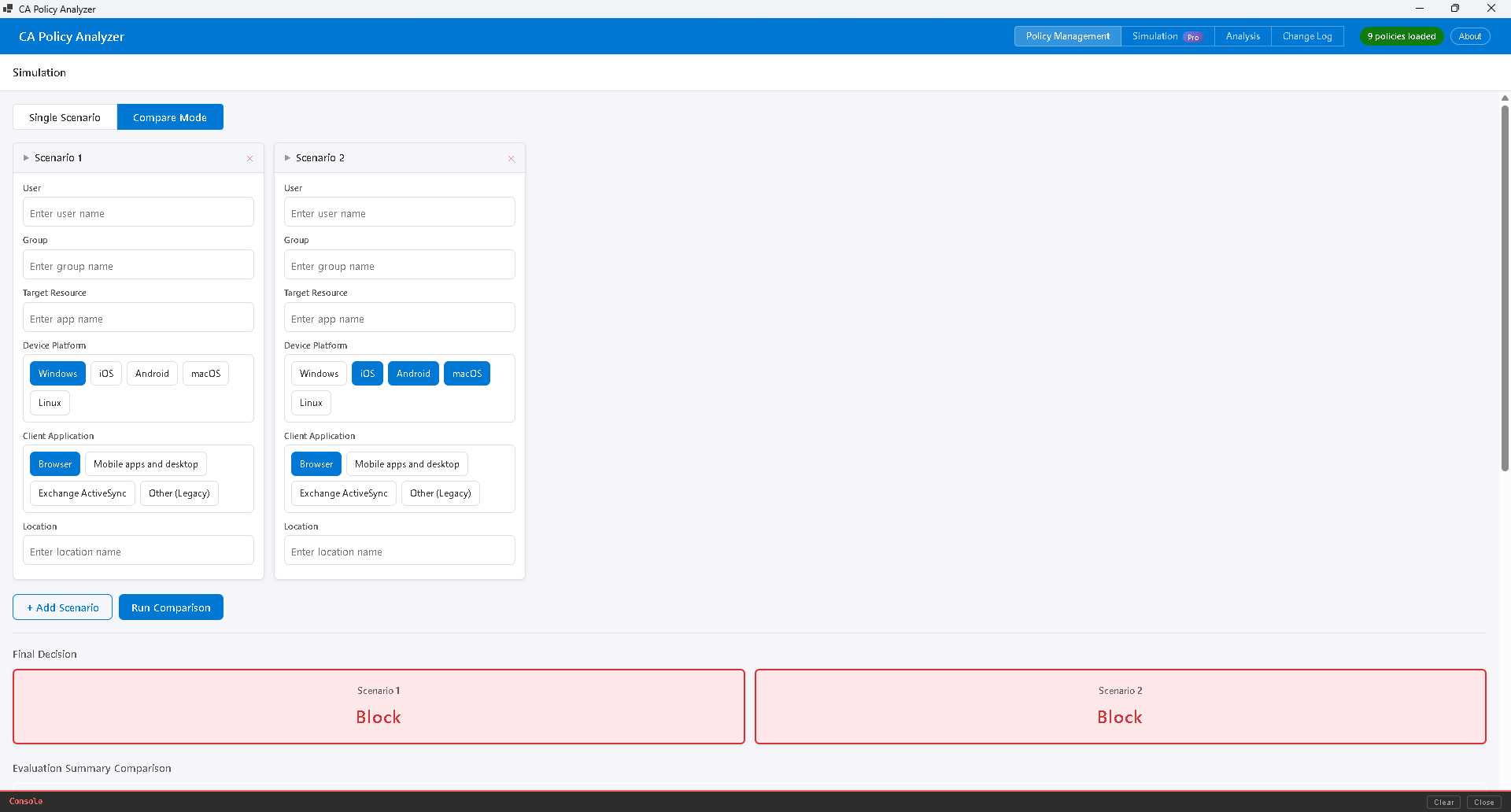Go to the Change Log tab
Image resolution: width=1511 pixels, height=812 pixels.
pos(1306,36)
